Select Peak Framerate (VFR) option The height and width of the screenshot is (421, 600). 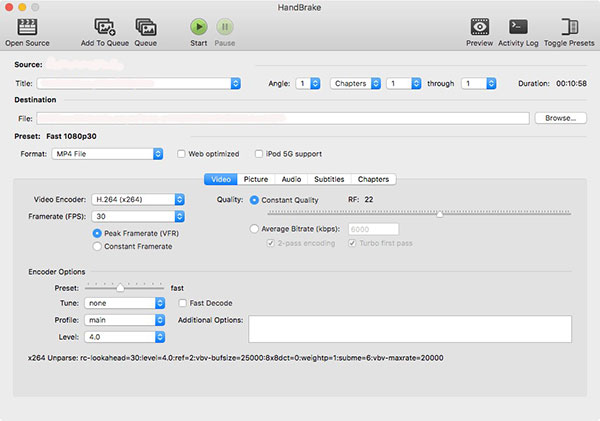click(x=97, y=233)
